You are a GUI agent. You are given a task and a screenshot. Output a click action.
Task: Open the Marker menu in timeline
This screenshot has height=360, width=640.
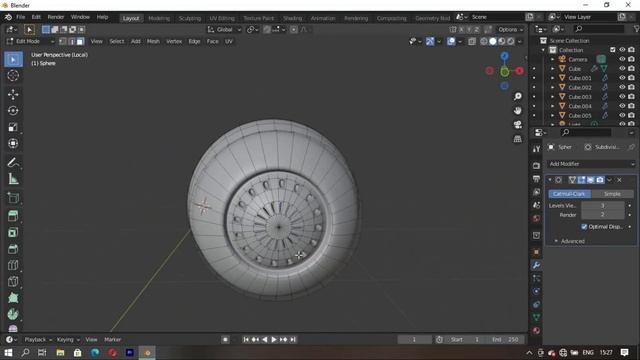point(112,340)
